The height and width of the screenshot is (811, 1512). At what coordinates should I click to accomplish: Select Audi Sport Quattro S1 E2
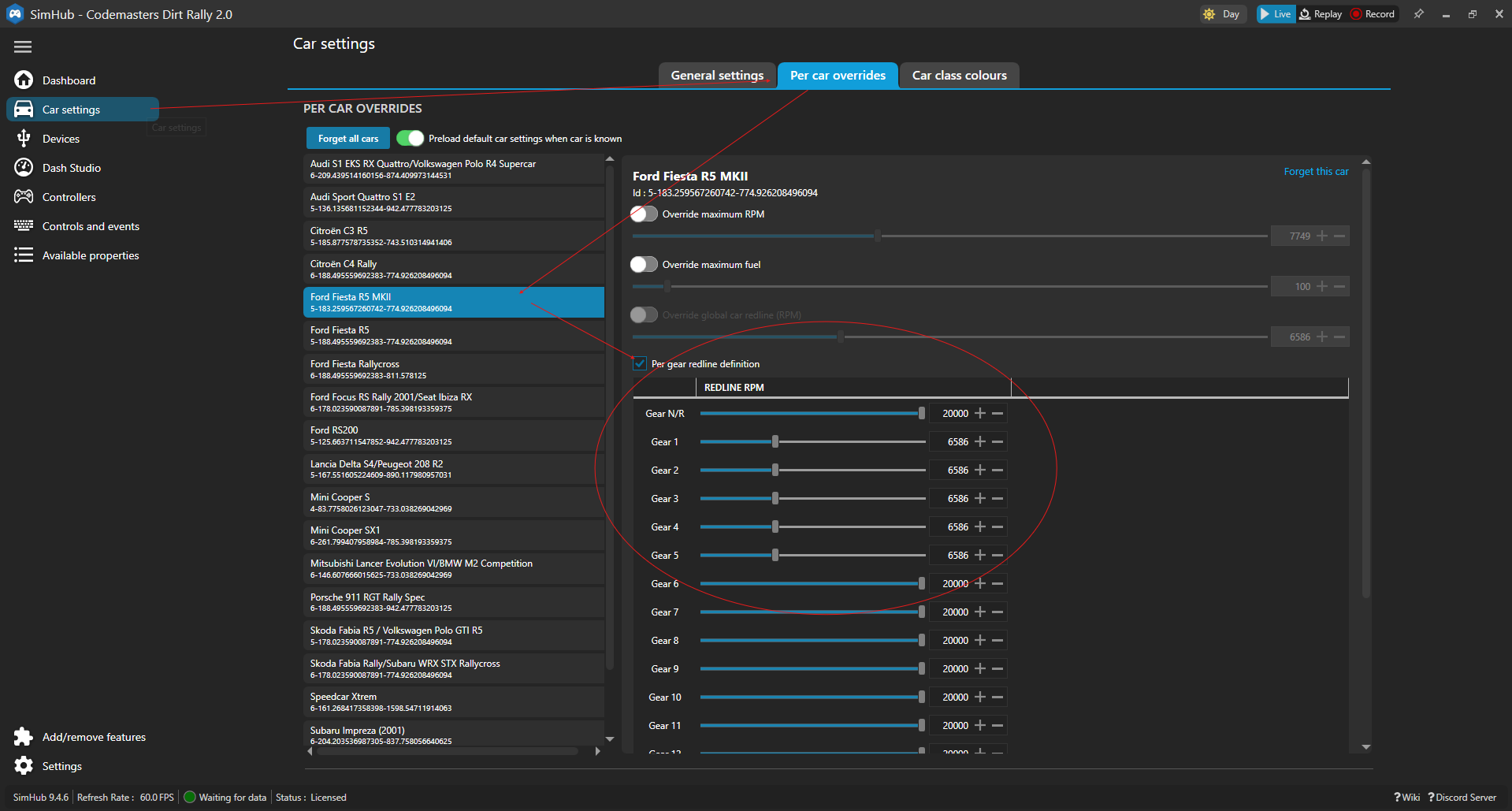pos(454,202)
